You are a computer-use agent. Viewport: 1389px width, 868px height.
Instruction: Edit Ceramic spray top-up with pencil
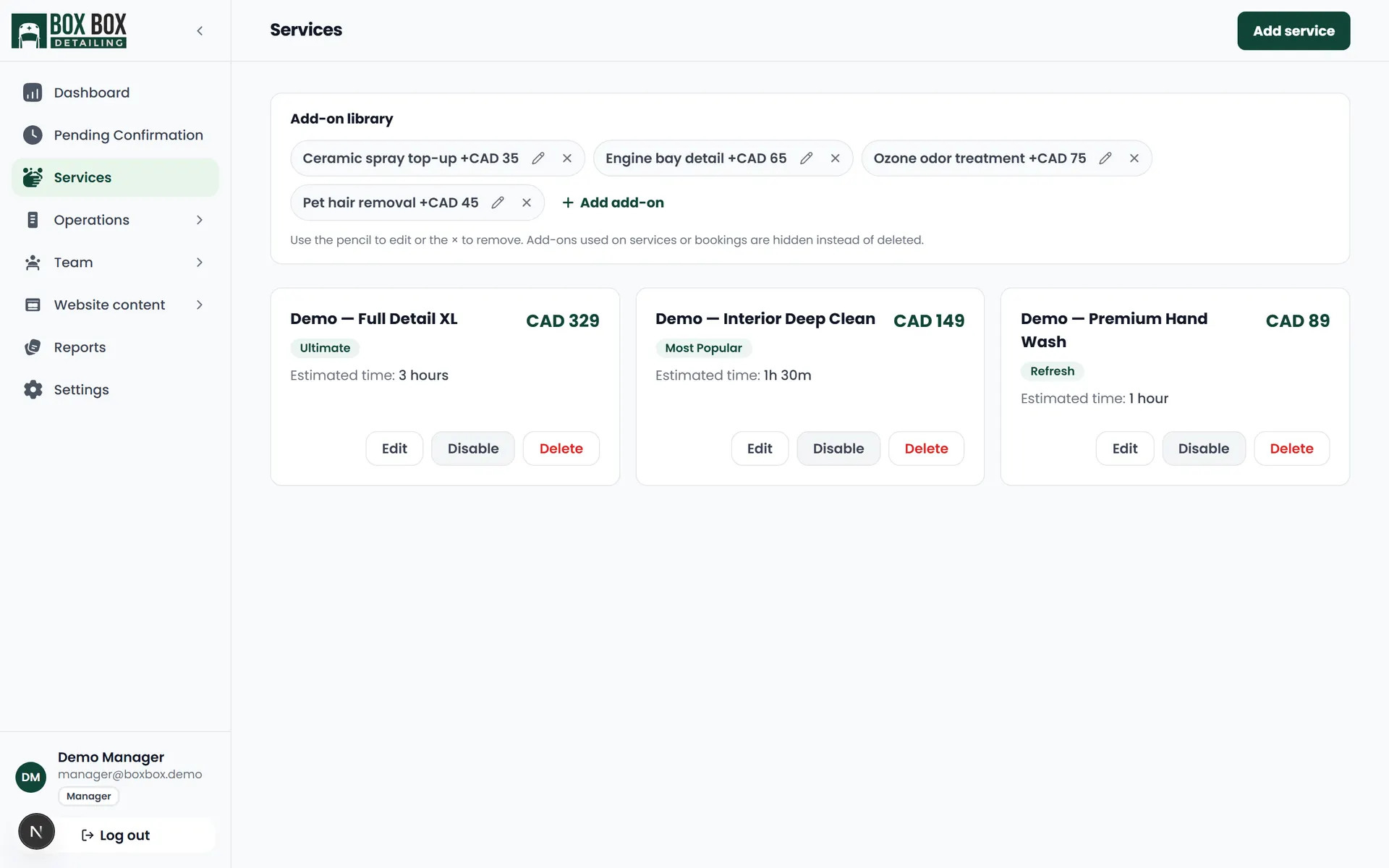[x=538, y=158]
